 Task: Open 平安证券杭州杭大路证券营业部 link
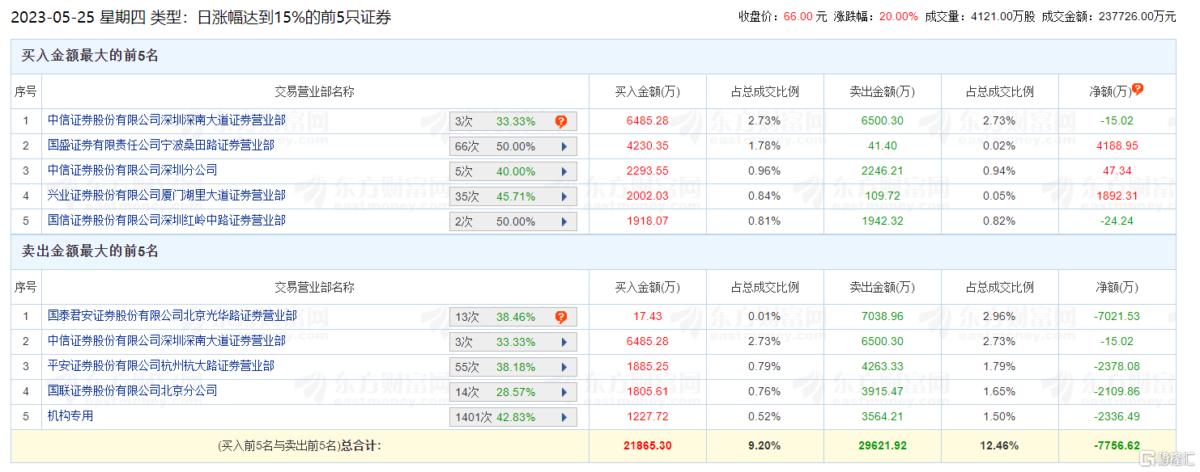click(x=161, y=365)
